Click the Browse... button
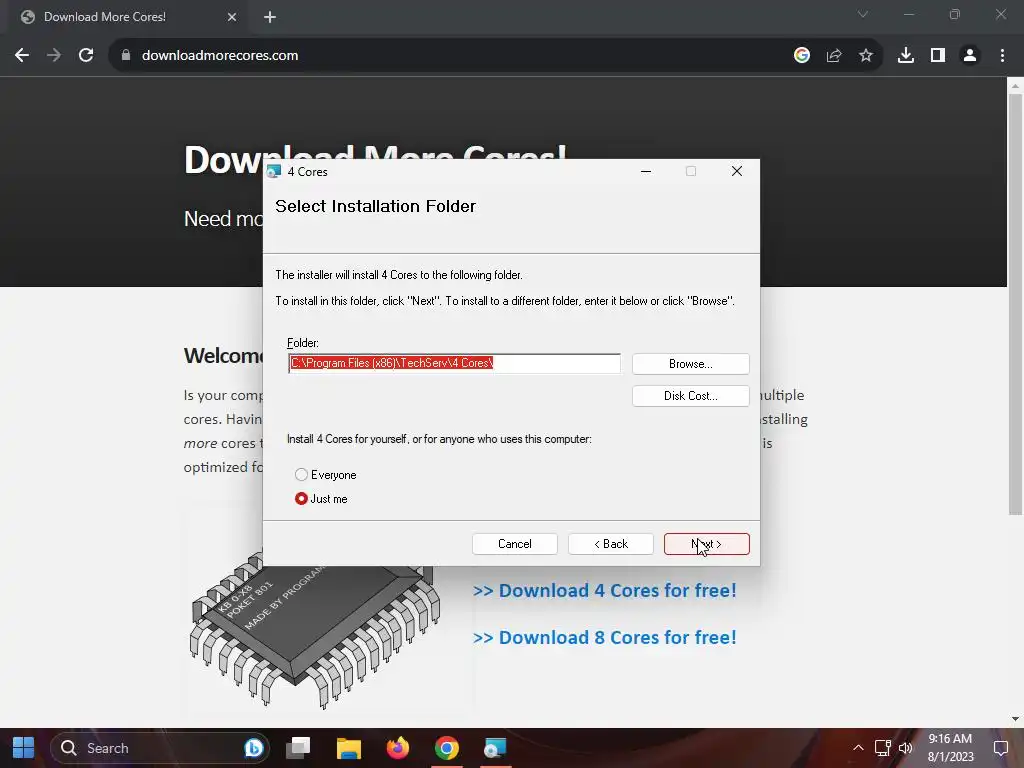This screenshot has height=768, width=1024. pos(690,364)
